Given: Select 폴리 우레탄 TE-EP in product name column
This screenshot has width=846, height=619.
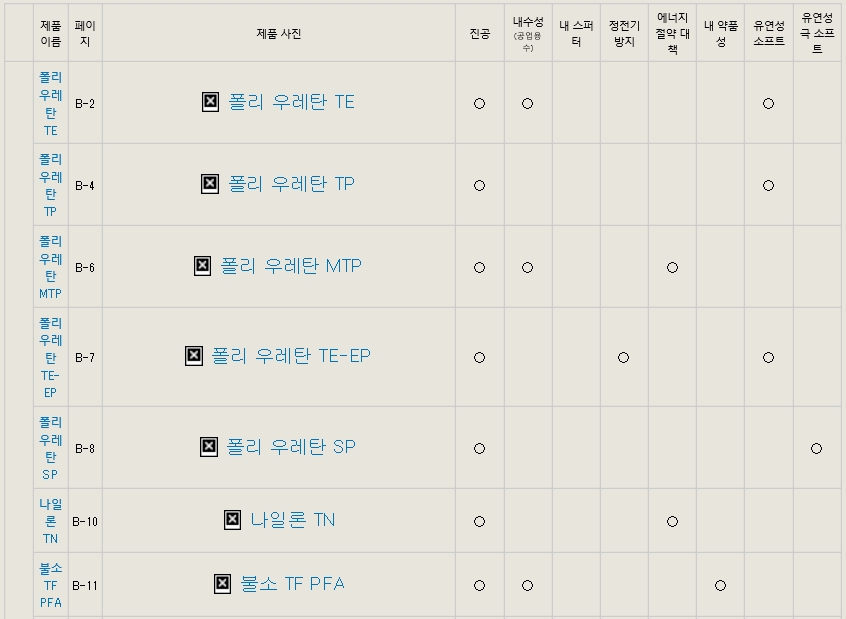Looking at the screenshot, I should tap(51, 357).
